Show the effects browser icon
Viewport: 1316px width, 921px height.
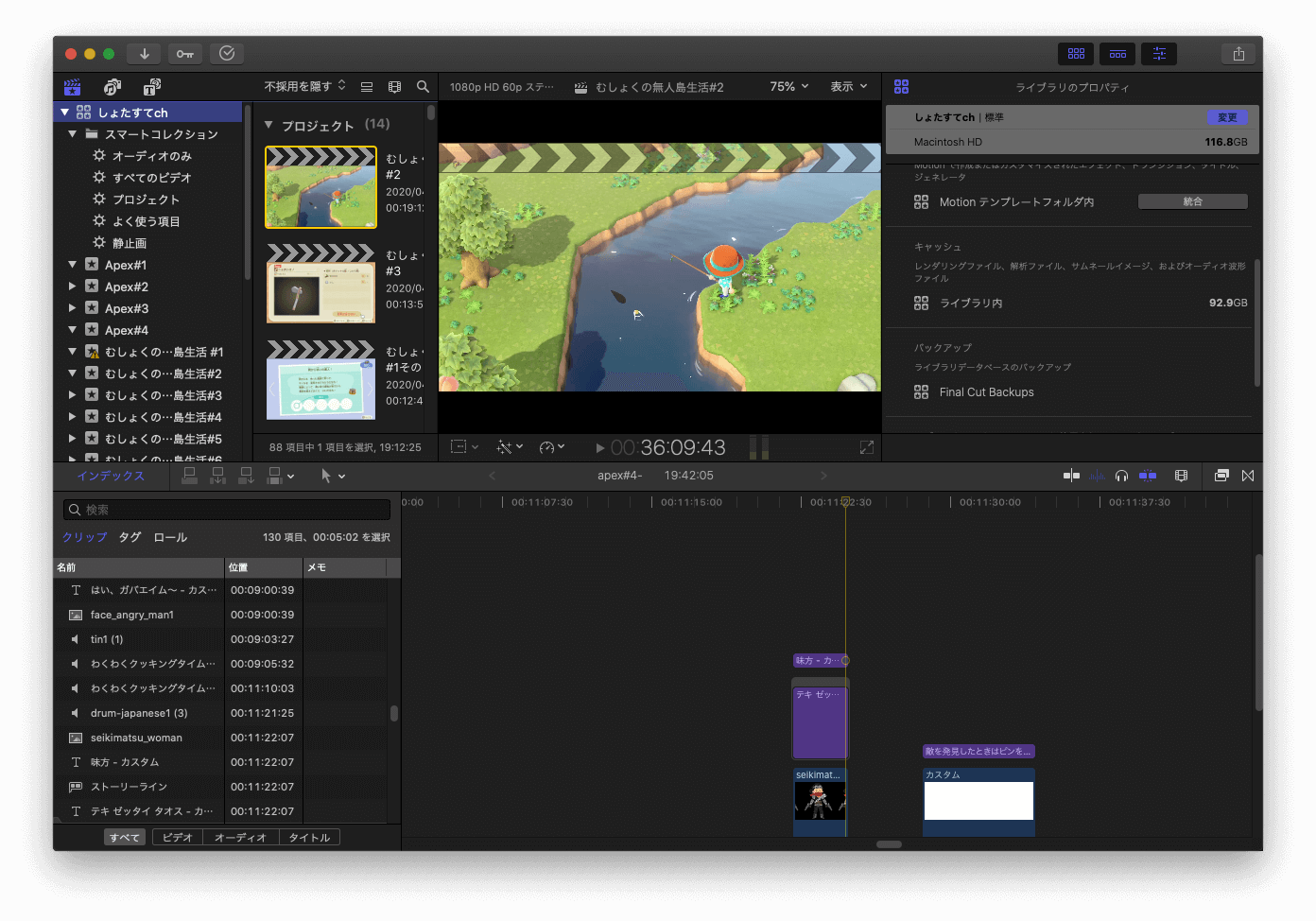pos(1221,476)
